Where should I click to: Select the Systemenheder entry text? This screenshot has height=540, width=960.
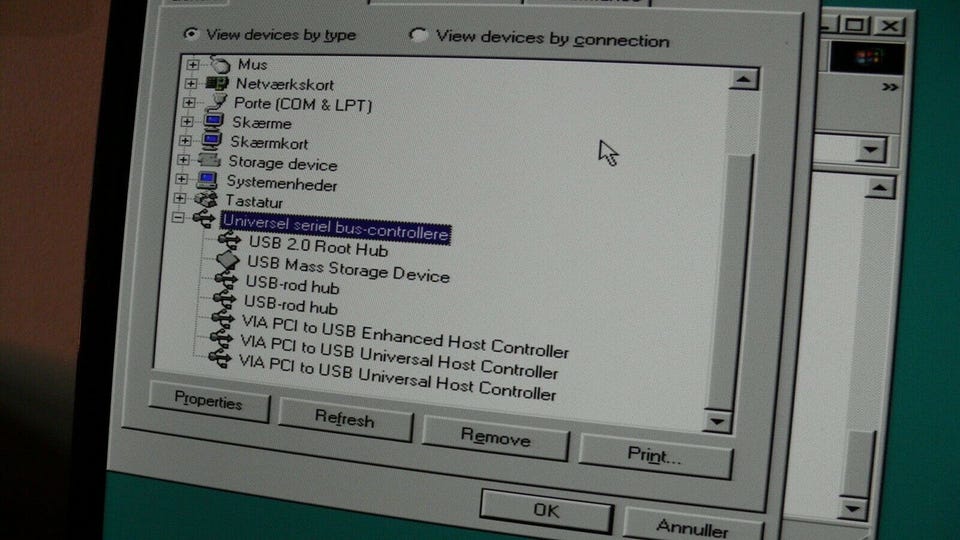click(282, 183)
